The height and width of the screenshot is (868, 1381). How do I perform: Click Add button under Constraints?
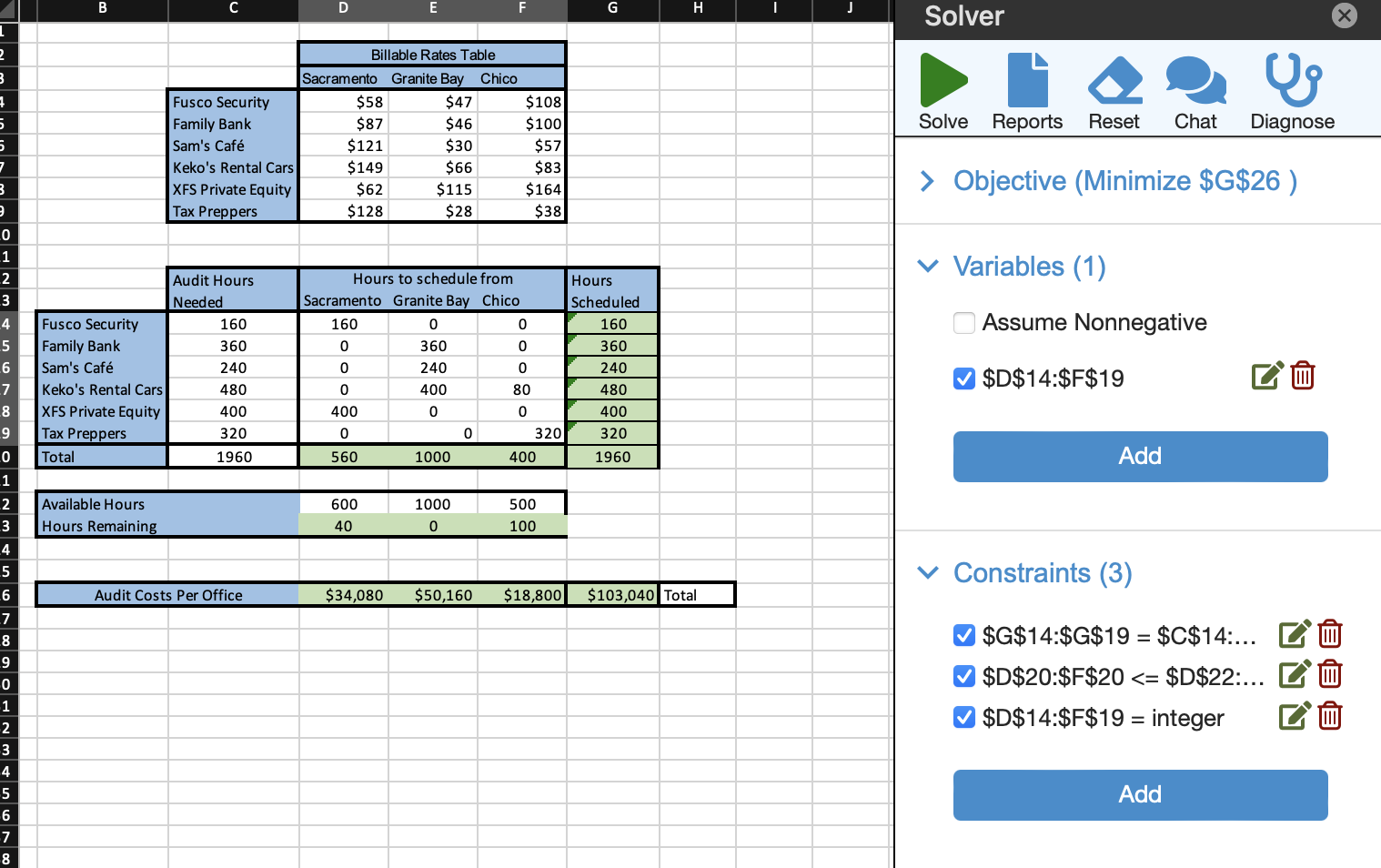[1140, 794]
